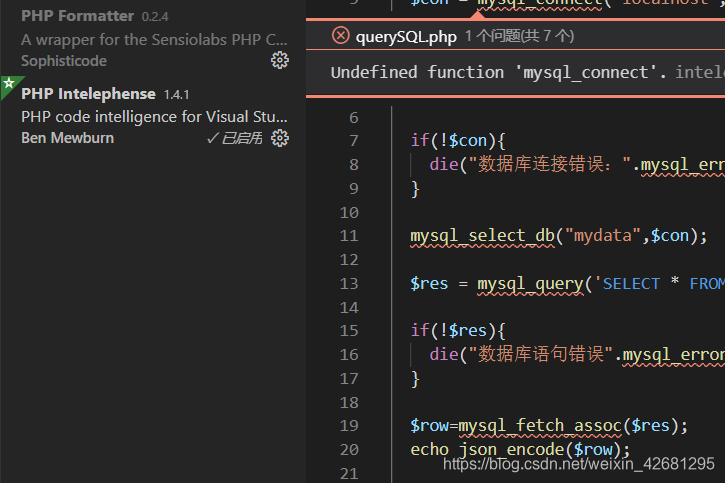Click the mysql_query function call on line 13
725x483 pixels.
pos(530,284)
